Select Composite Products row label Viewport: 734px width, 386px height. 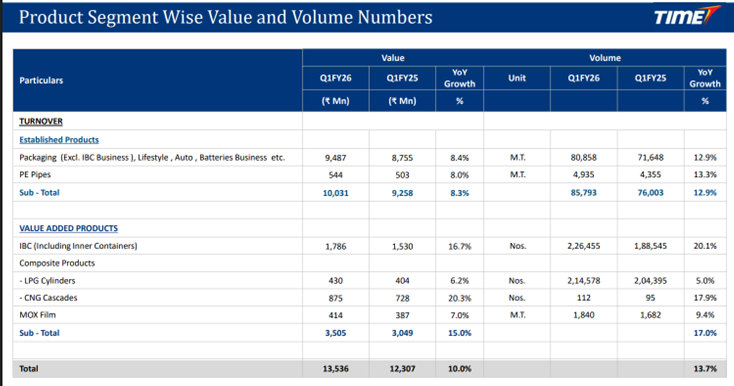57,263
